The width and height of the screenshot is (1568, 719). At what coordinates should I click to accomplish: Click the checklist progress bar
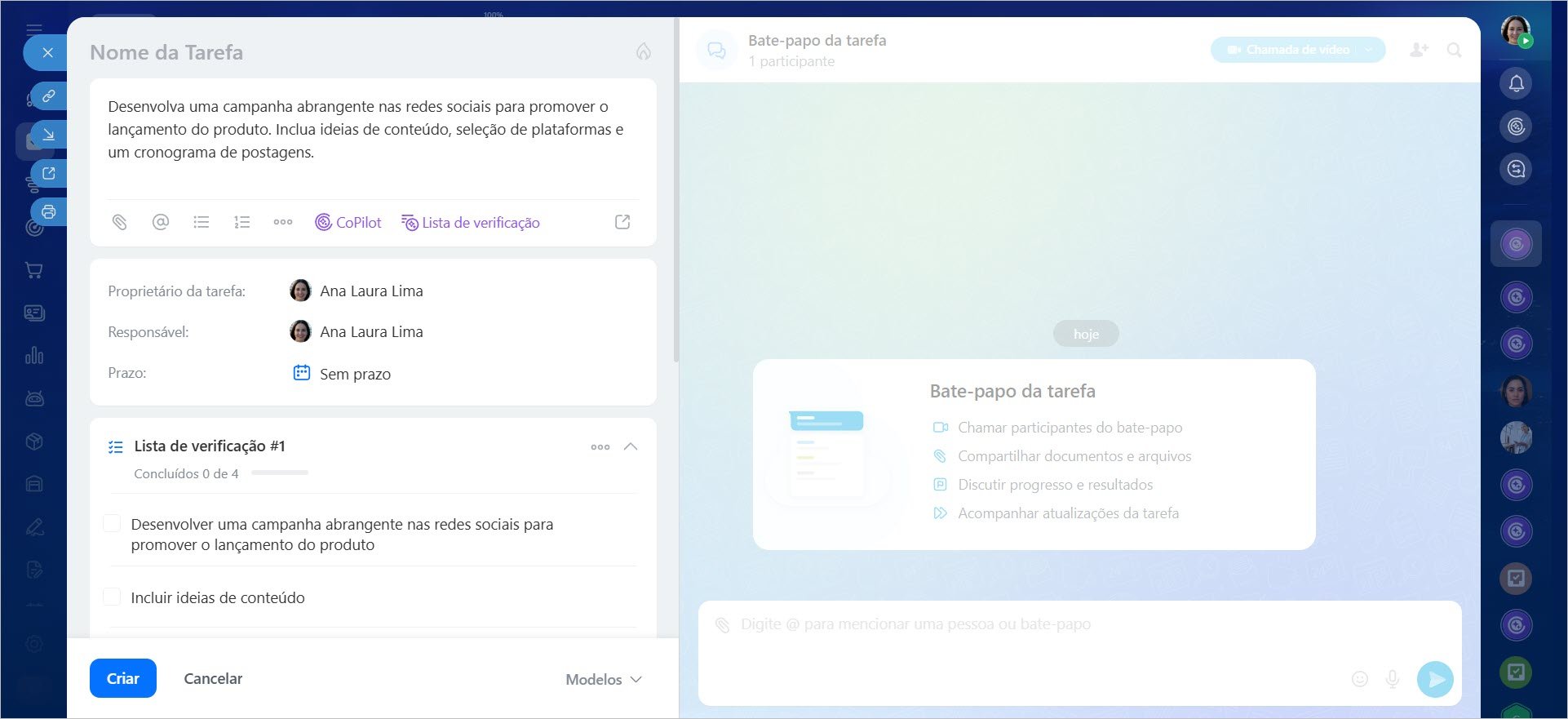pyautogui.click(x=280, y=473)
